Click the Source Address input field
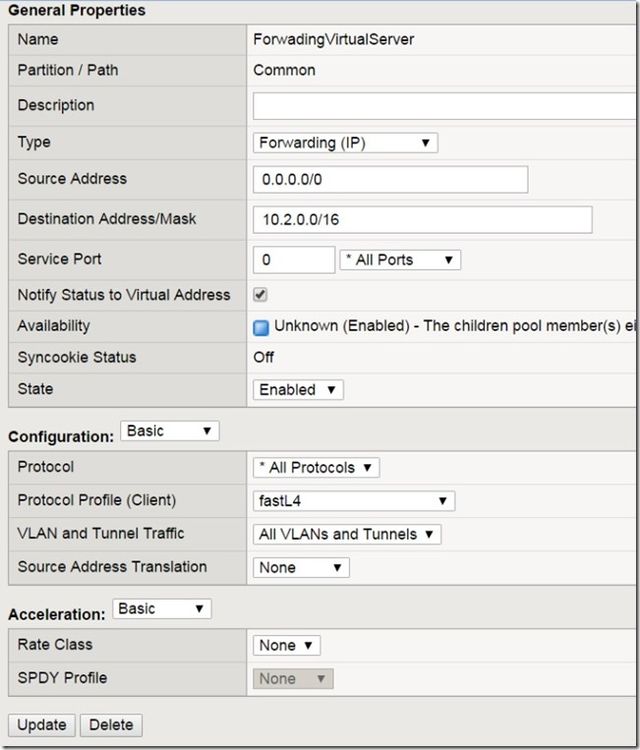This screenshot has width=640, height=750. point(390,180)
